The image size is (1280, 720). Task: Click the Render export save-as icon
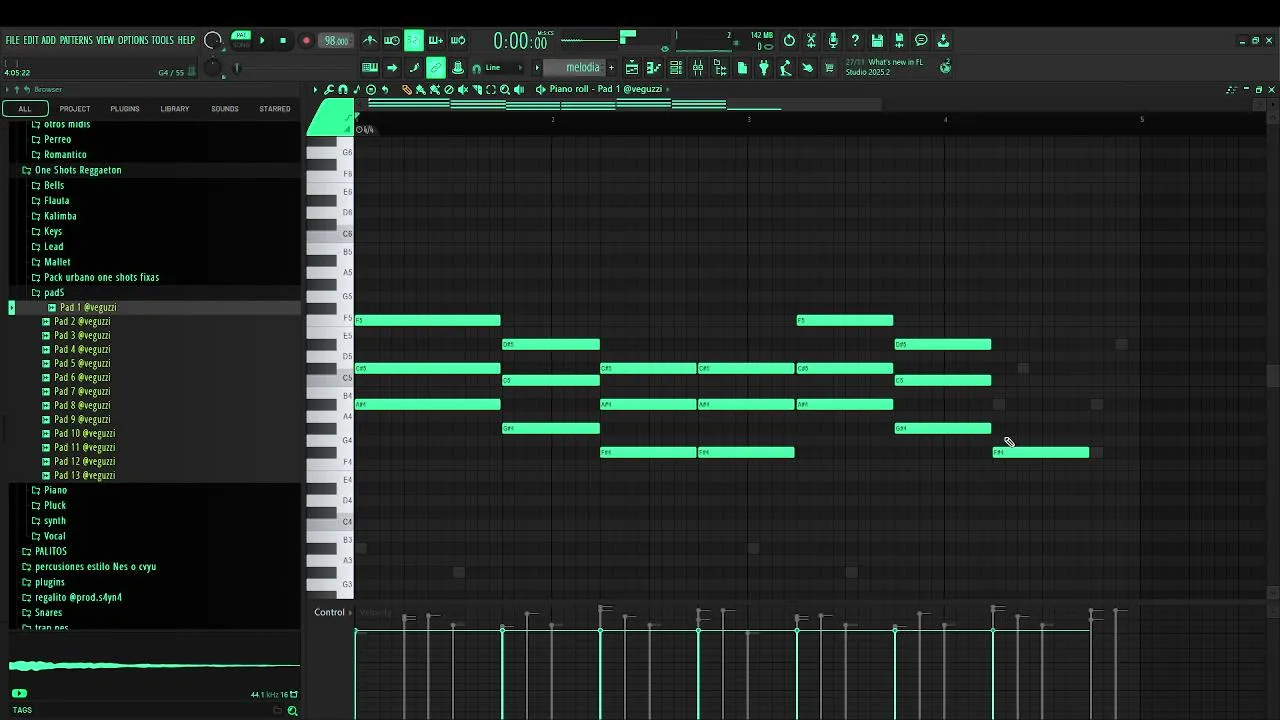coord(899,41)
